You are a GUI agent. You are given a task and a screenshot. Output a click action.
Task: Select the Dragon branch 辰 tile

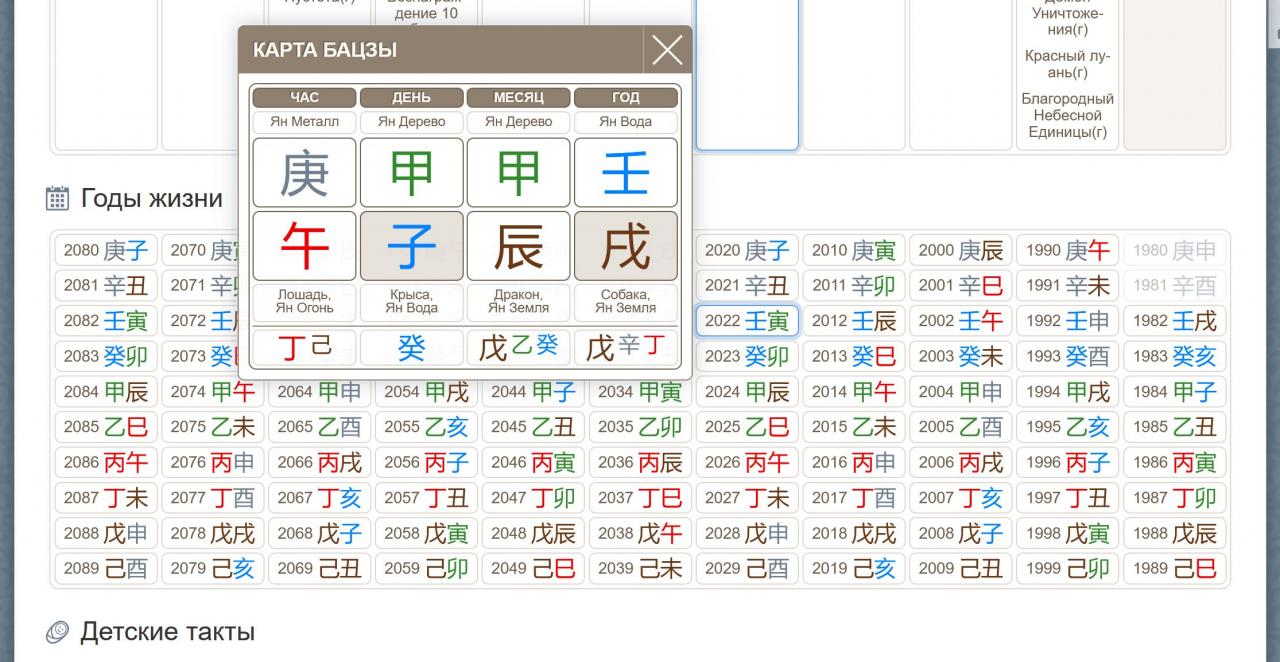[518, 246]
